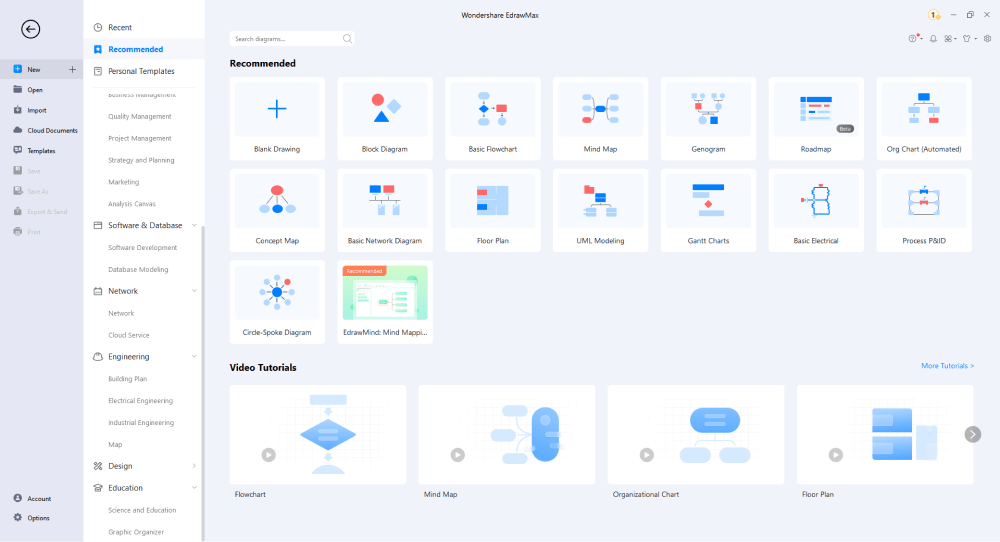
Task: Select Marketing subcategory
Action: 124,182
